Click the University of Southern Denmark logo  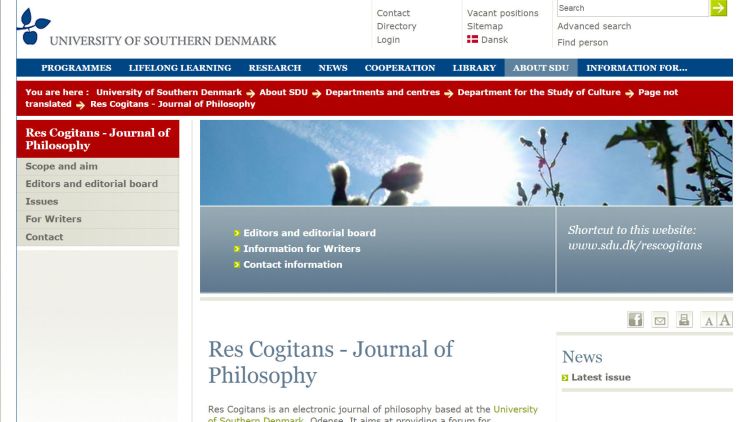147,27
